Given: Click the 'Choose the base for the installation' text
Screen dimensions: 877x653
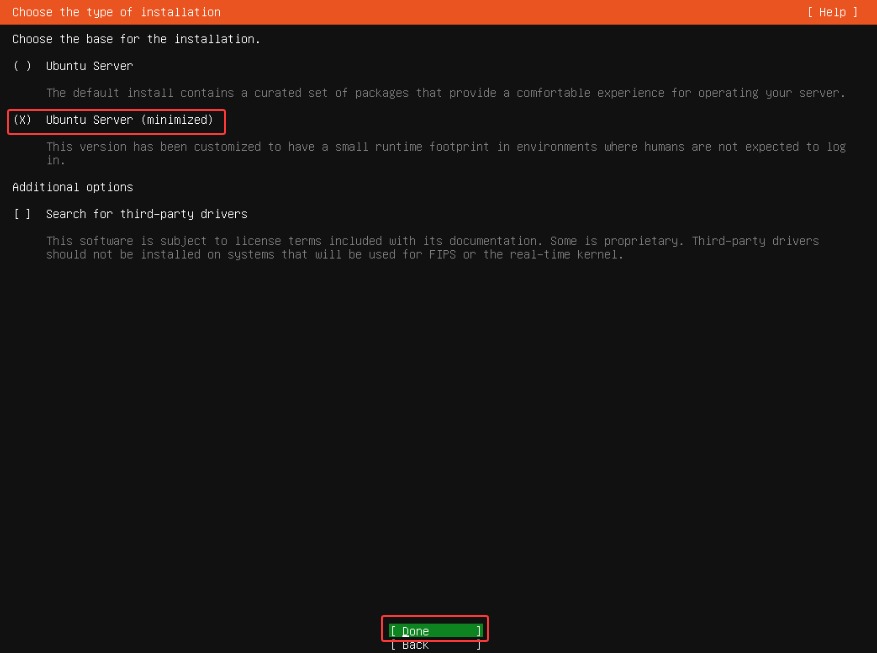Looking at the screenshot, I should 136,39.
